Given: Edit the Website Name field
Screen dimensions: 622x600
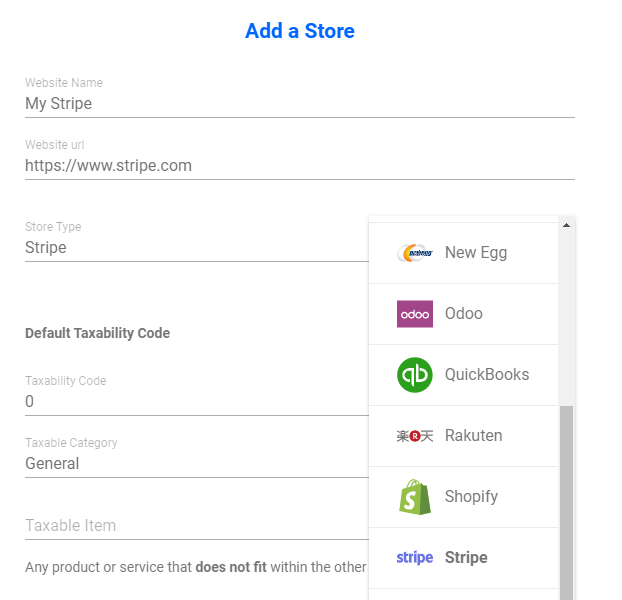Looking at the screenshot, I should coord(300,104).
